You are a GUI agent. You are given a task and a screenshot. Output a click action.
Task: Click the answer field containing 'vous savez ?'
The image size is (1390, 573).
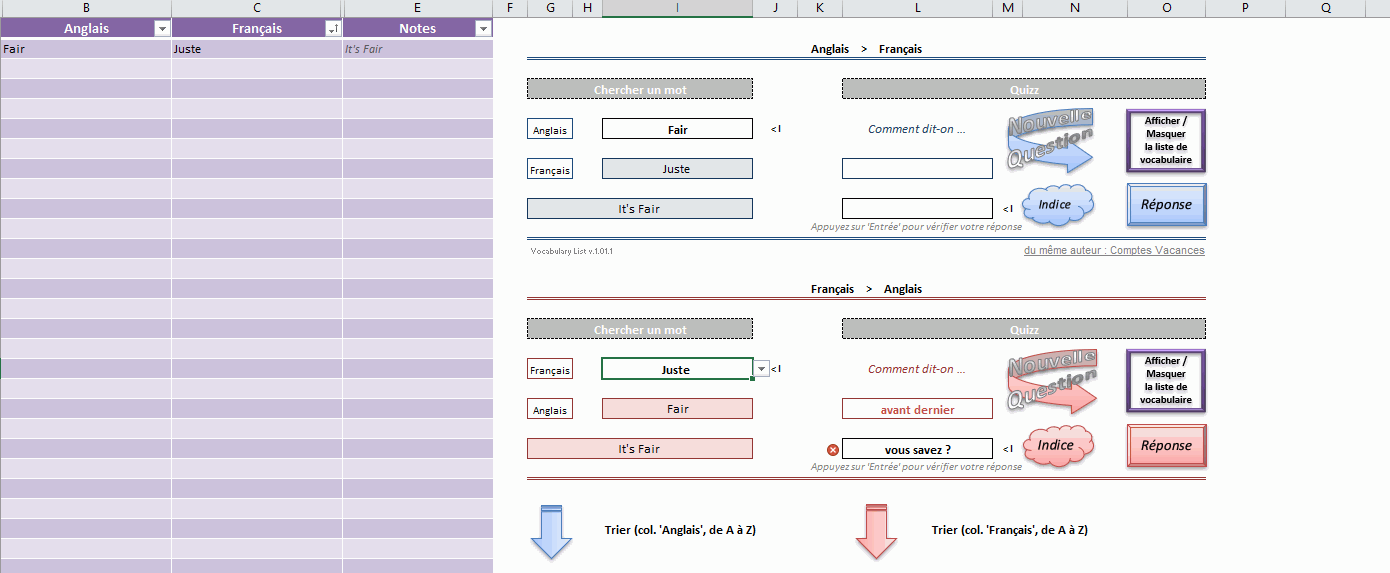[917, 450]
